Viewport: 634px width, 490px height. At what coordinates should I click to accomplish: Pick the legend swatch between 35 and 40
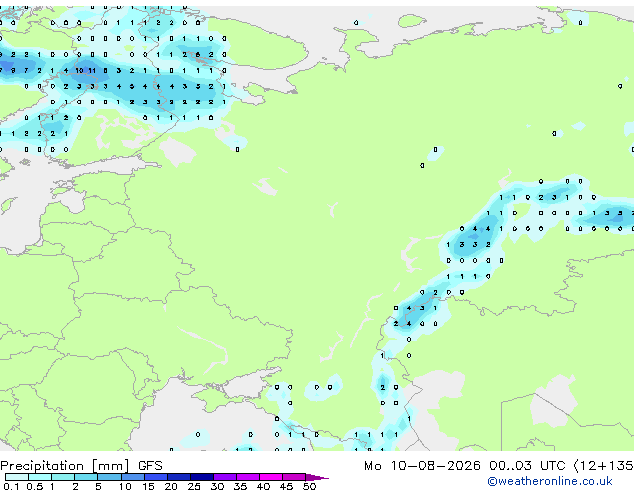248,477
